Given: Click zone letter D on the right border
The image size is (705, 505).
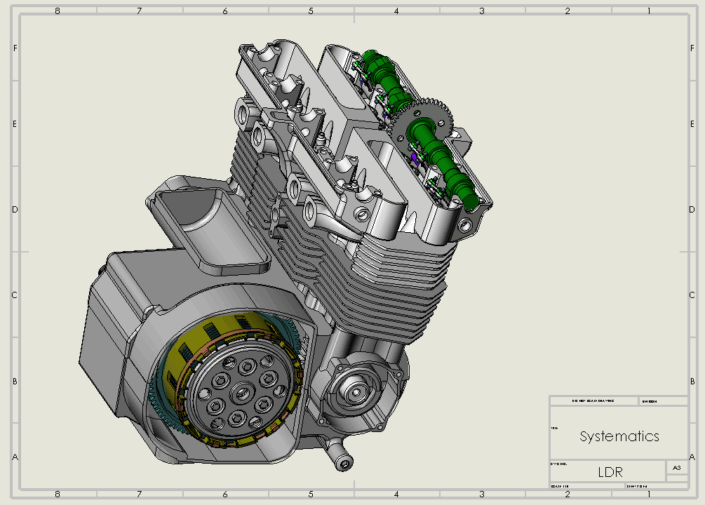Looking at the screenshot, I should 692,210.
